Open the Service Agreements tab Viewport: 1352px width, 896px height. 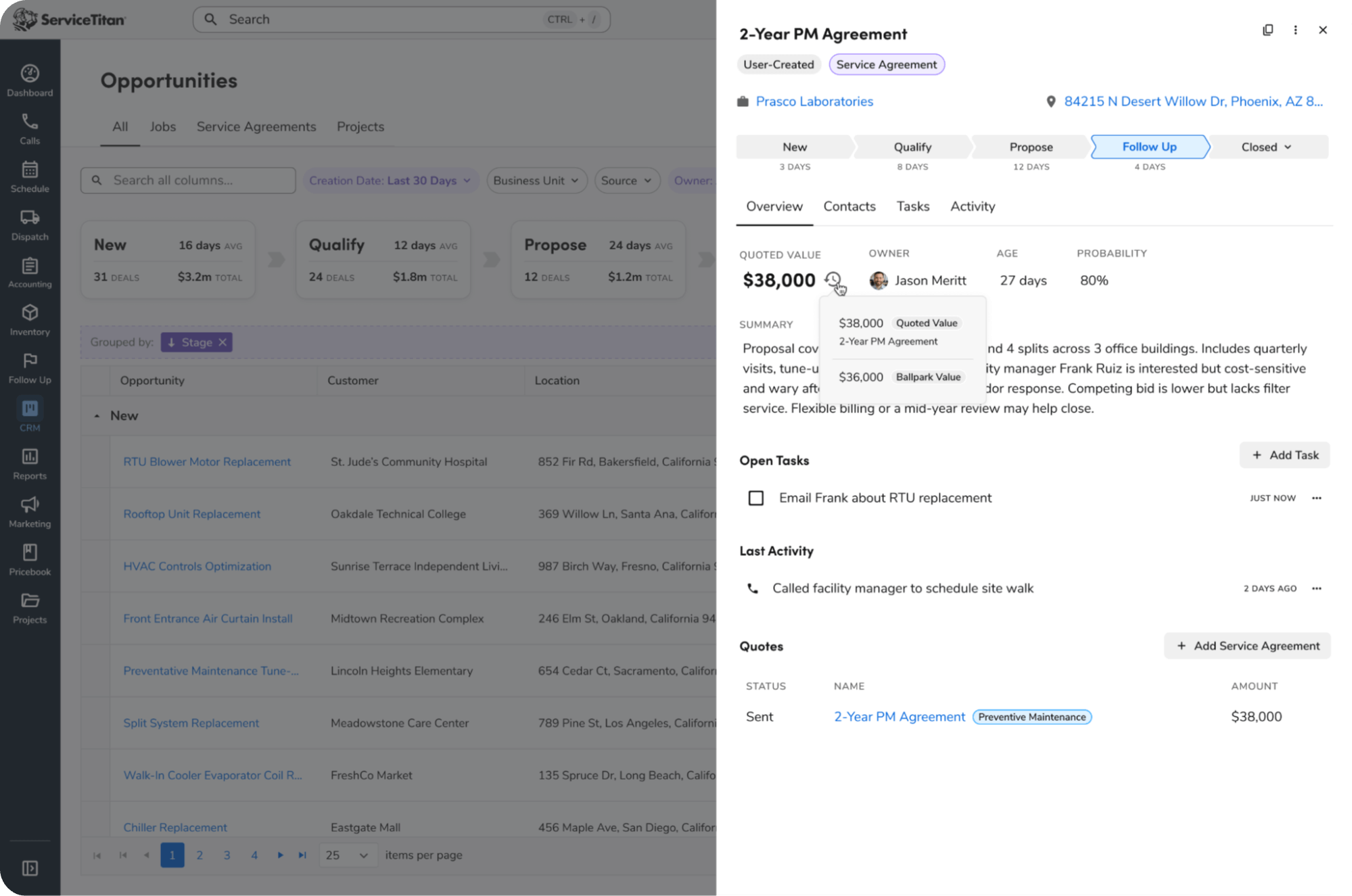[256, 126]
